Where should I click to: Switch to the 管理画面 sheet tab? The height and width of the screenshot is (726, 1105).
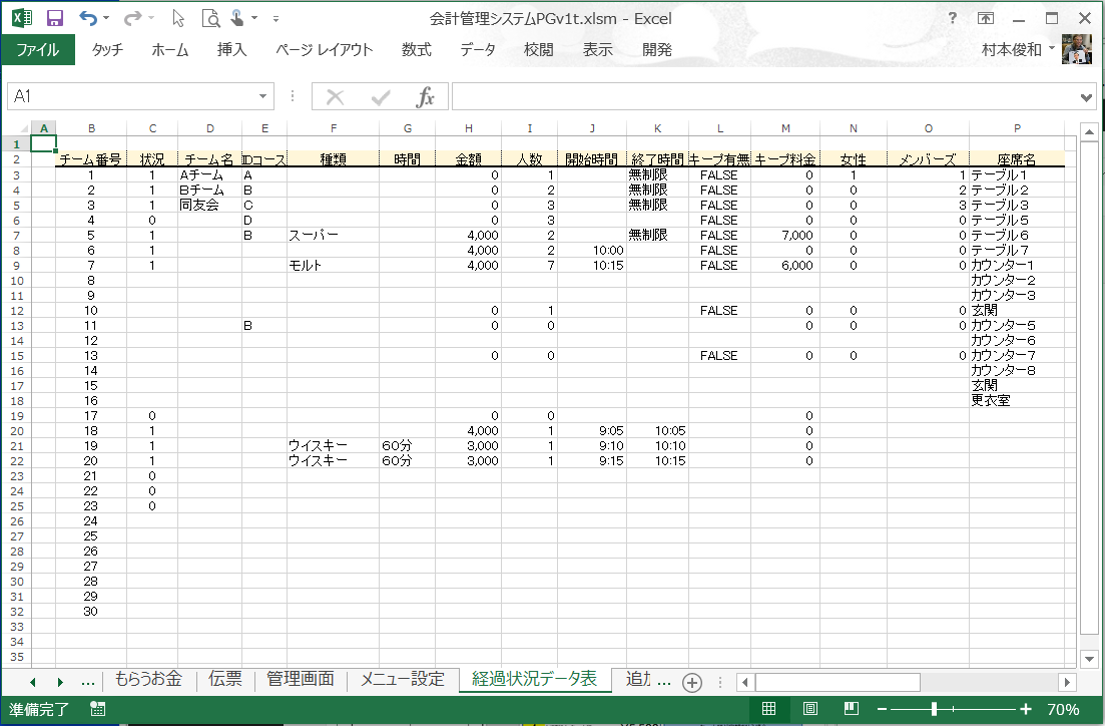click(x=300, y=679)
